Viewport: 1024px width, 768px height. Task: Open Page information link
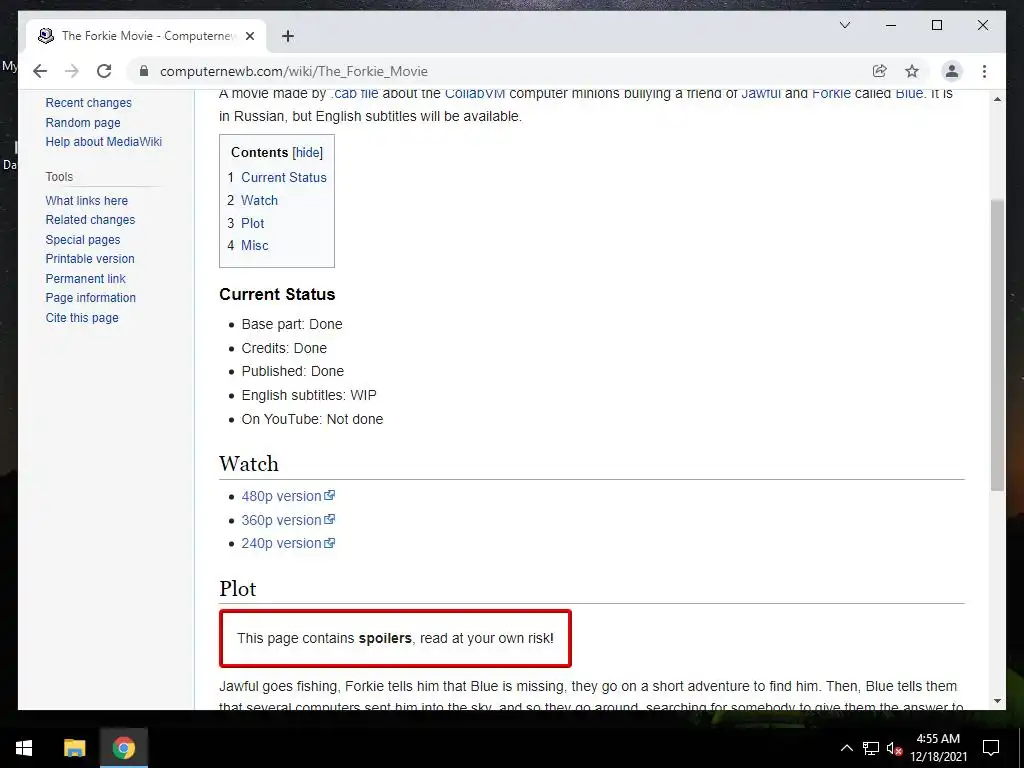pos(91,298)
